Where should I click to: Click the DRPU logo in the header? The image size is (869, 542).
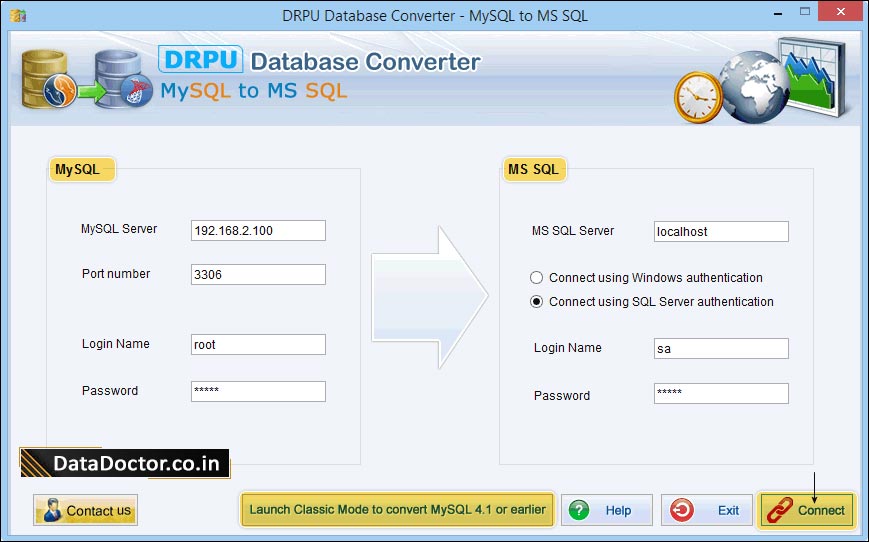coord(201,60)
